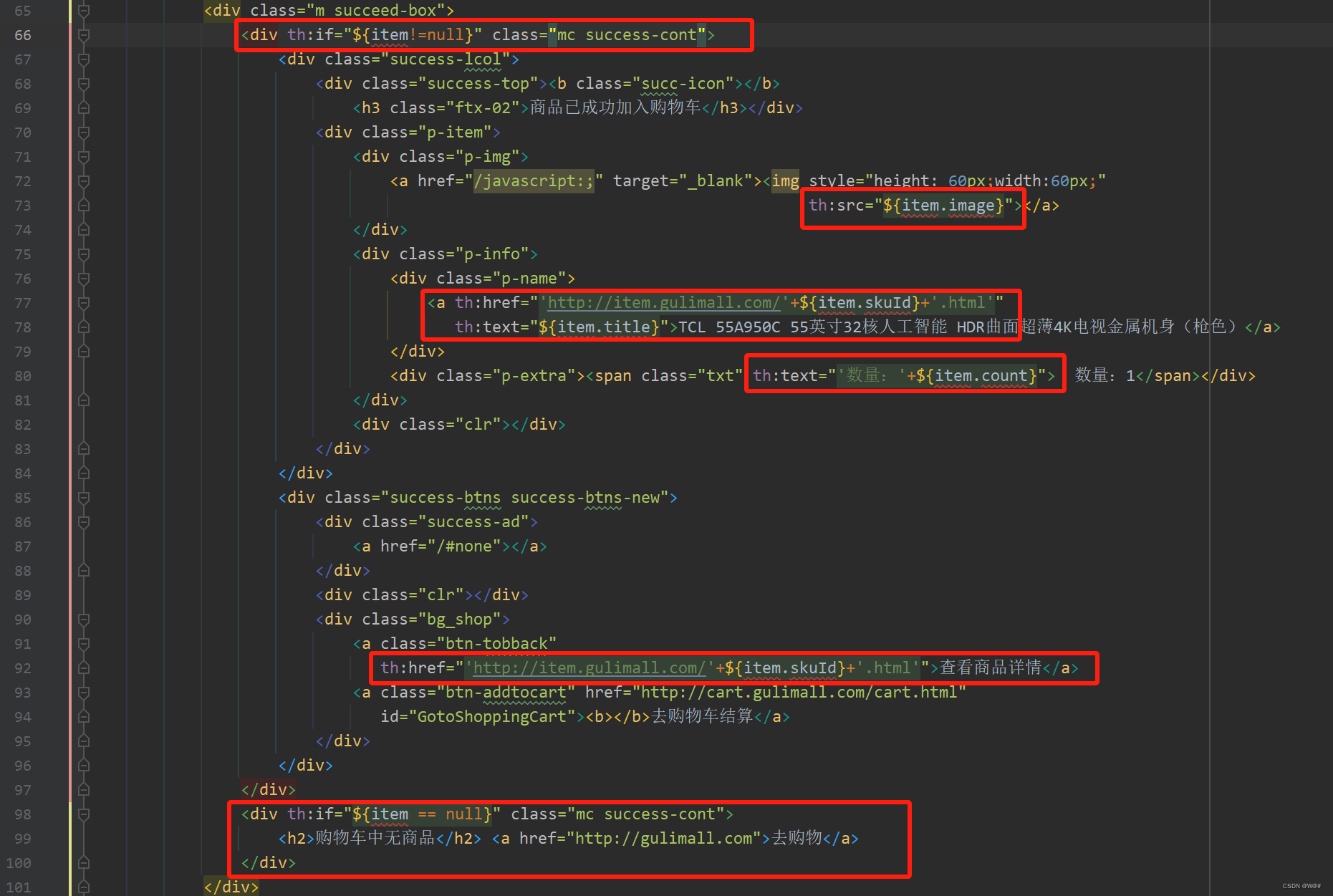Click the "ftx-02" class value
The width and height of the screenshot is (1333, 896).
point(483,108)
